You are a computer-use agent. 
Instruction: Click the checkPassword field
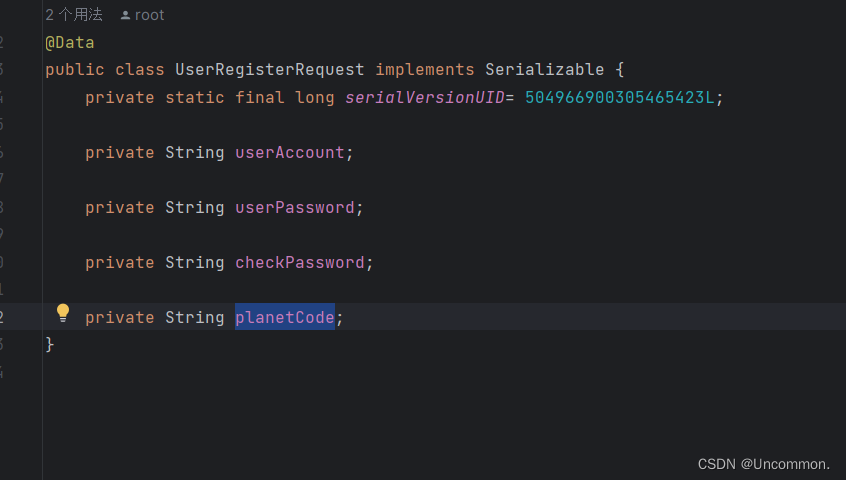click(300, 263)
